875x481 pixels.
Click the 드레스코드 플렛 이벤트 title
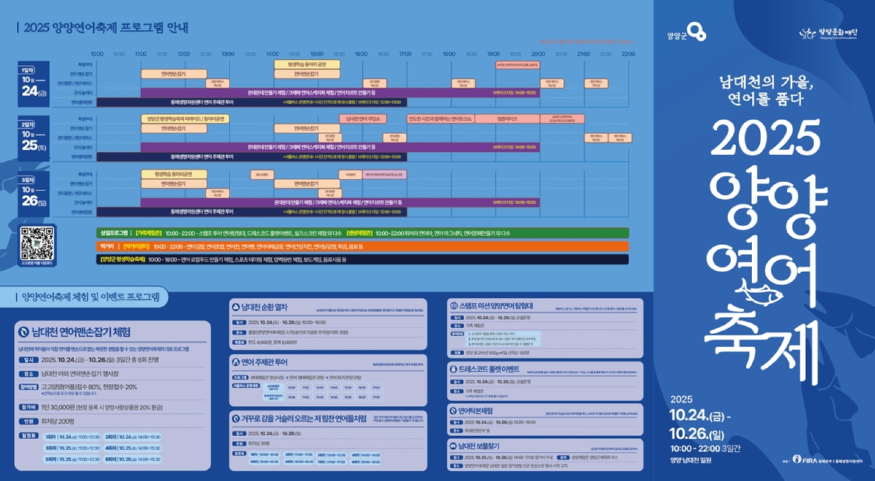(x=489, y=369)
